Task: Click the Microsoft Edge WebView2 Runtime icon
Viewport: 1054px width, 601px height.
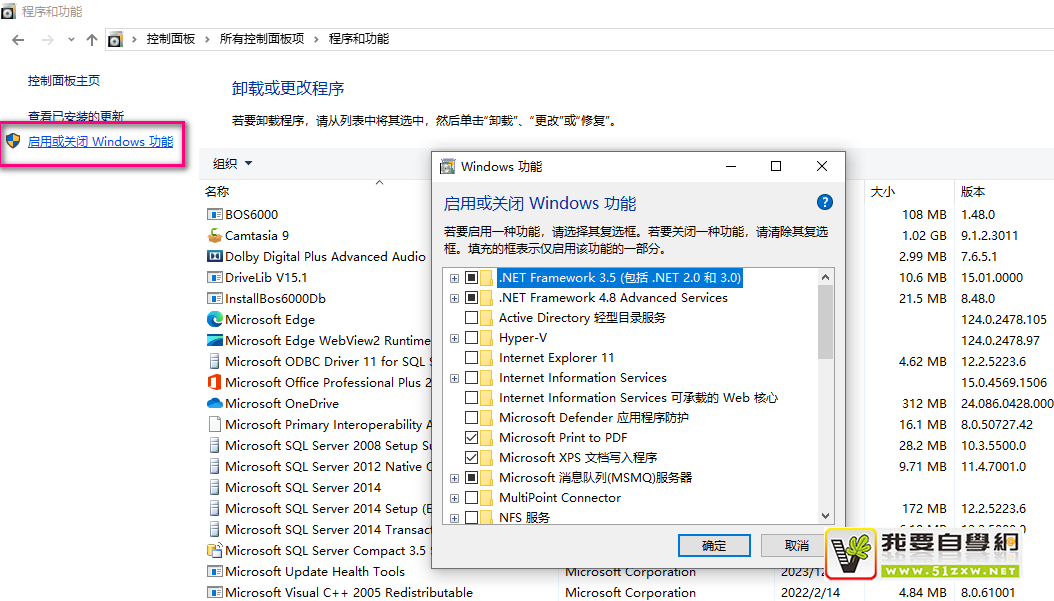Action: 214,340
